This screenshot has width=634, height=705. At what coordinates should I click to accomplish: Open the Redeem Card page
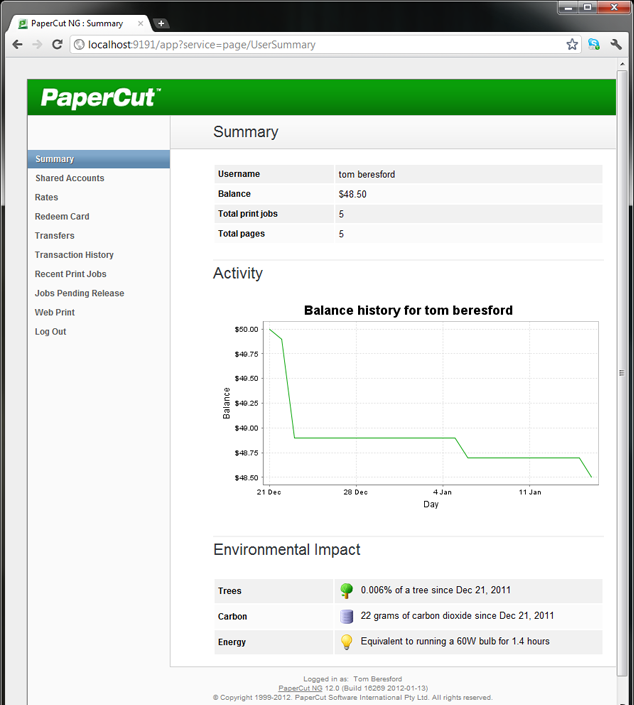62,217
